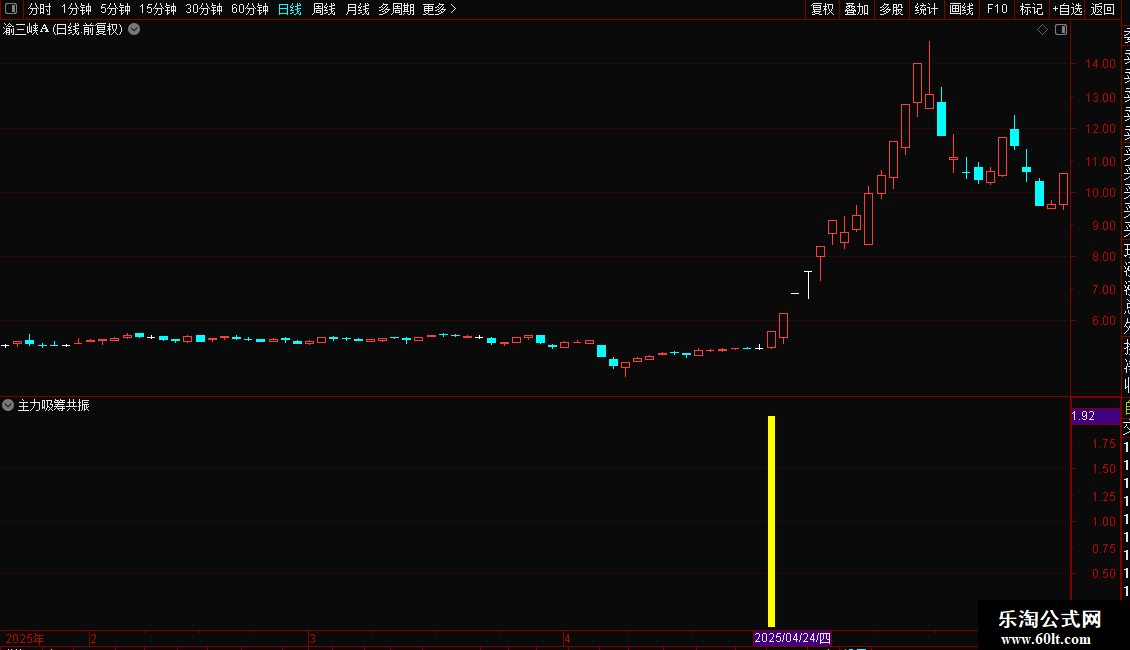Select the 30分钟 period tab
This screenshot has width=1130, height=650.
pyautogui.click(x=204, y=9)
